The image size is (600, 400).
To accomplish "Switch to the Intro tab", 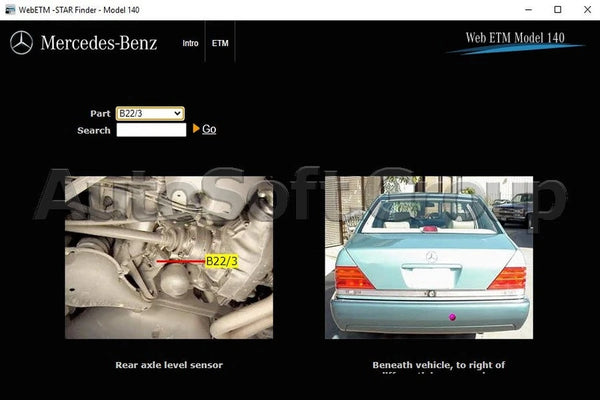I will (190, 44).
